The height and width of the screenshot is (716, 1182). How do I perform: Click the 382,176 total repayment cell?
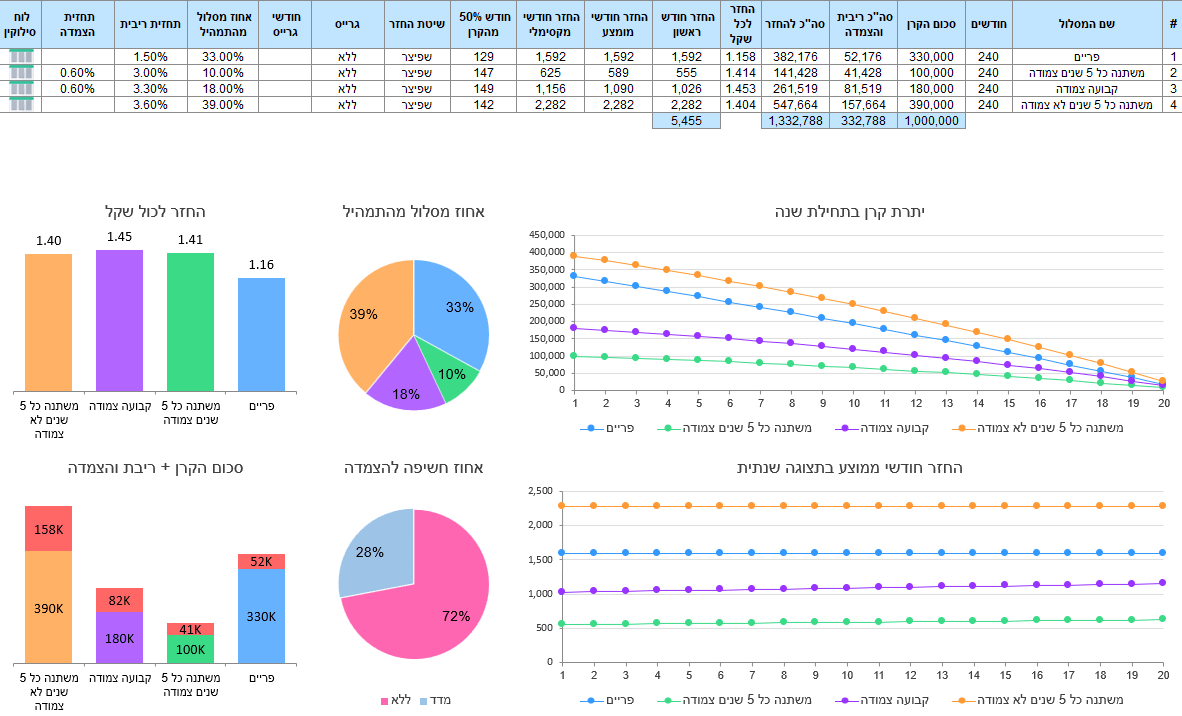pyautogui.click(x=795, y=57)
